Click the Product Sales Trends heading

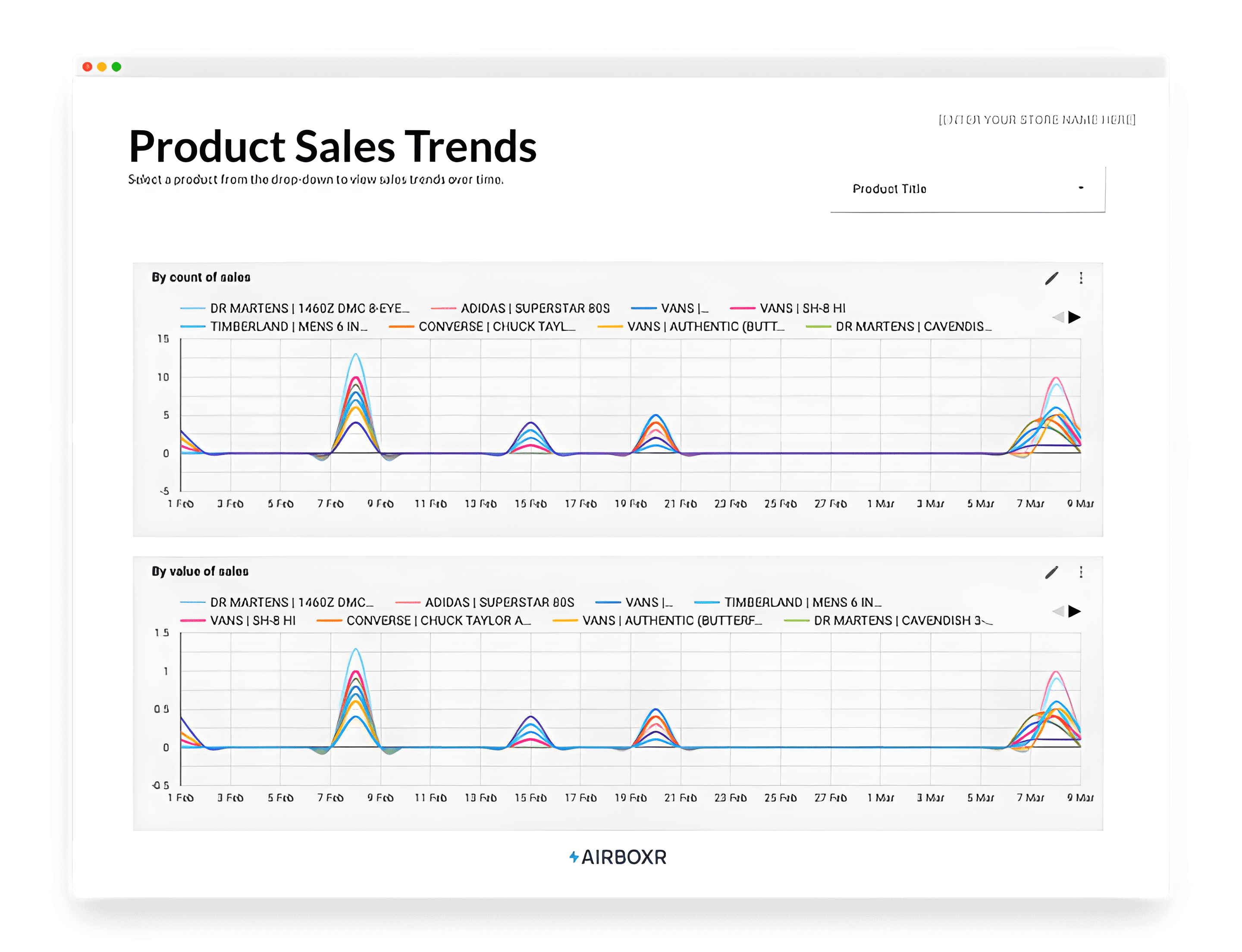[x=333, y=146]
